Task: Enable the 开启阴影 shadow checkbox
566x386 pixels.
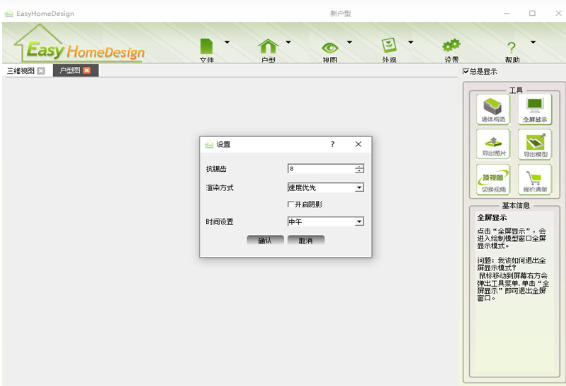Action: pyautogui.click(x=291, y=204)
